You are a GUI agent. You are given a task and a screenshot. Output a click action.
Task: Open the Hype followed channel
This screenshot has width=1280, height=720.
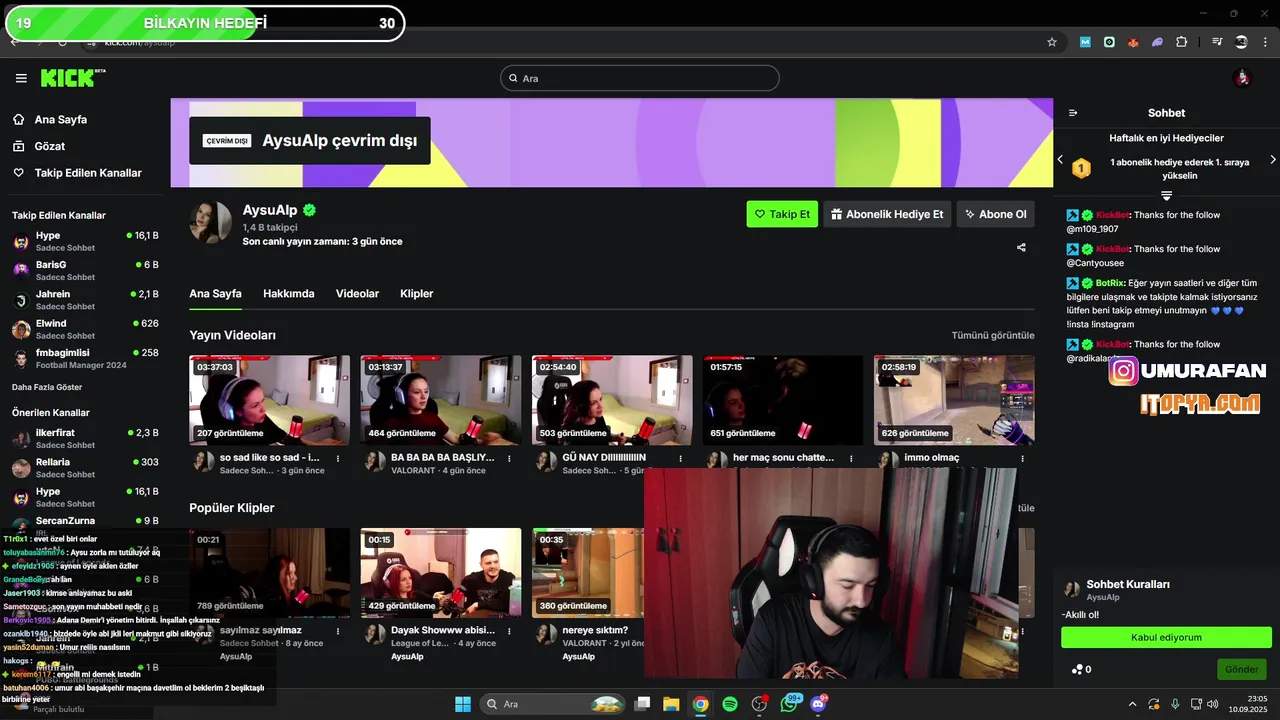tap(85, 241)
